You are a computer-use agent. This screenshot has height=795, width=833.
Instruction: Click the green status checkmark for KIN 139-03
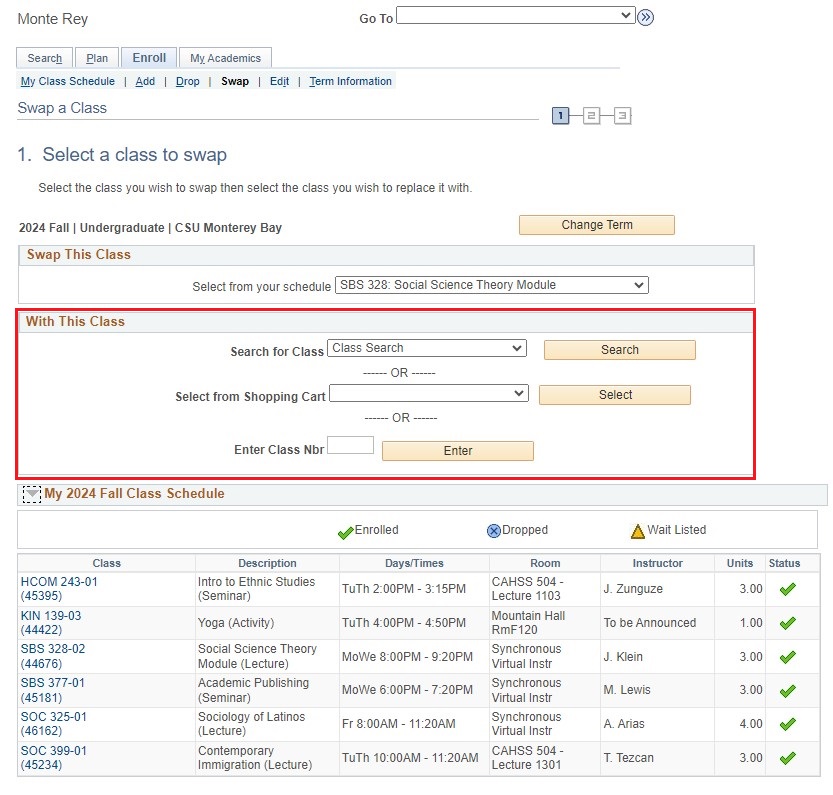(789, 623)
